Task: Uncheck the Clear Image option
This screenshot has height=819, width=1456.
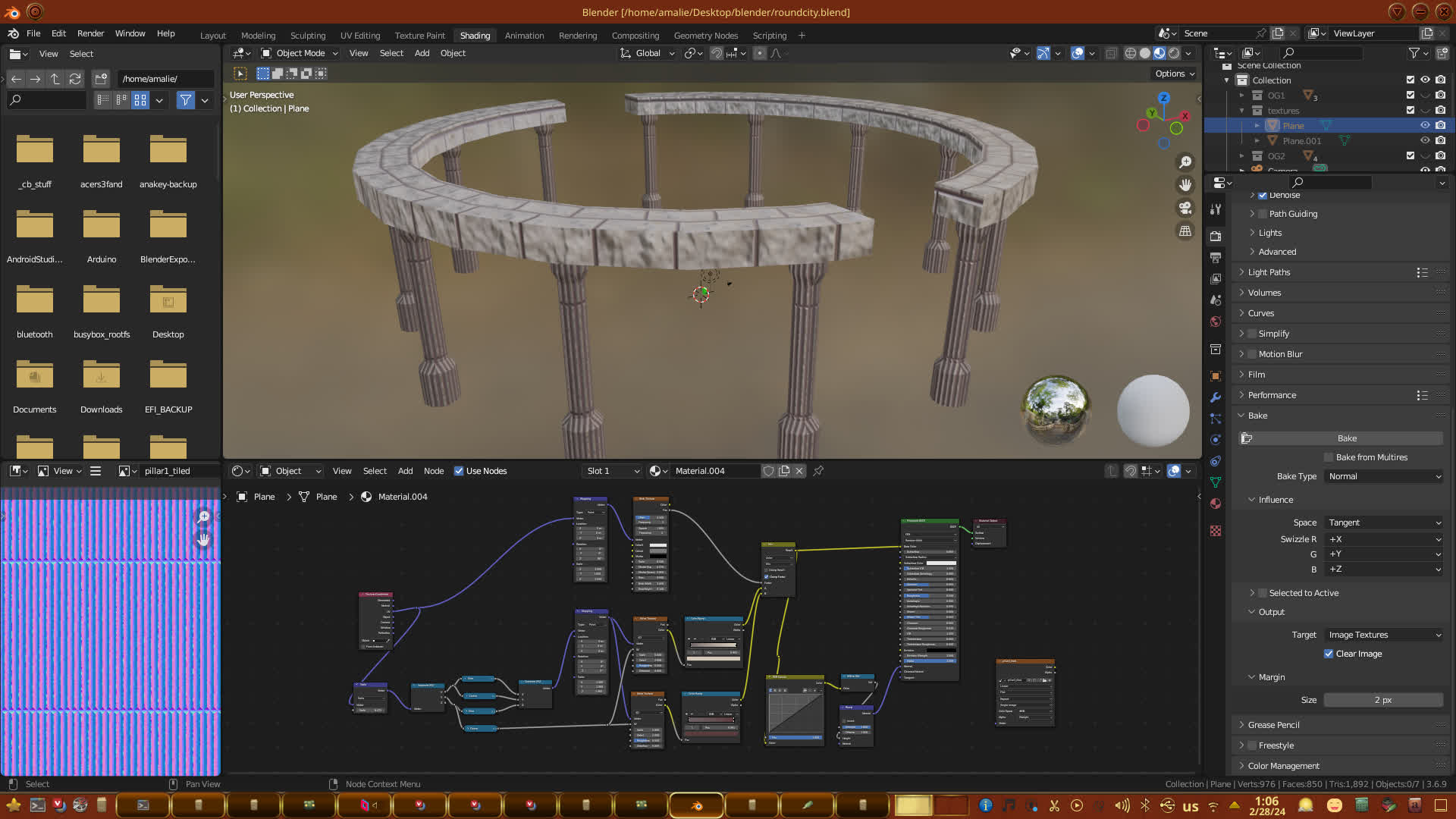Action: (x=1329, y=654)
